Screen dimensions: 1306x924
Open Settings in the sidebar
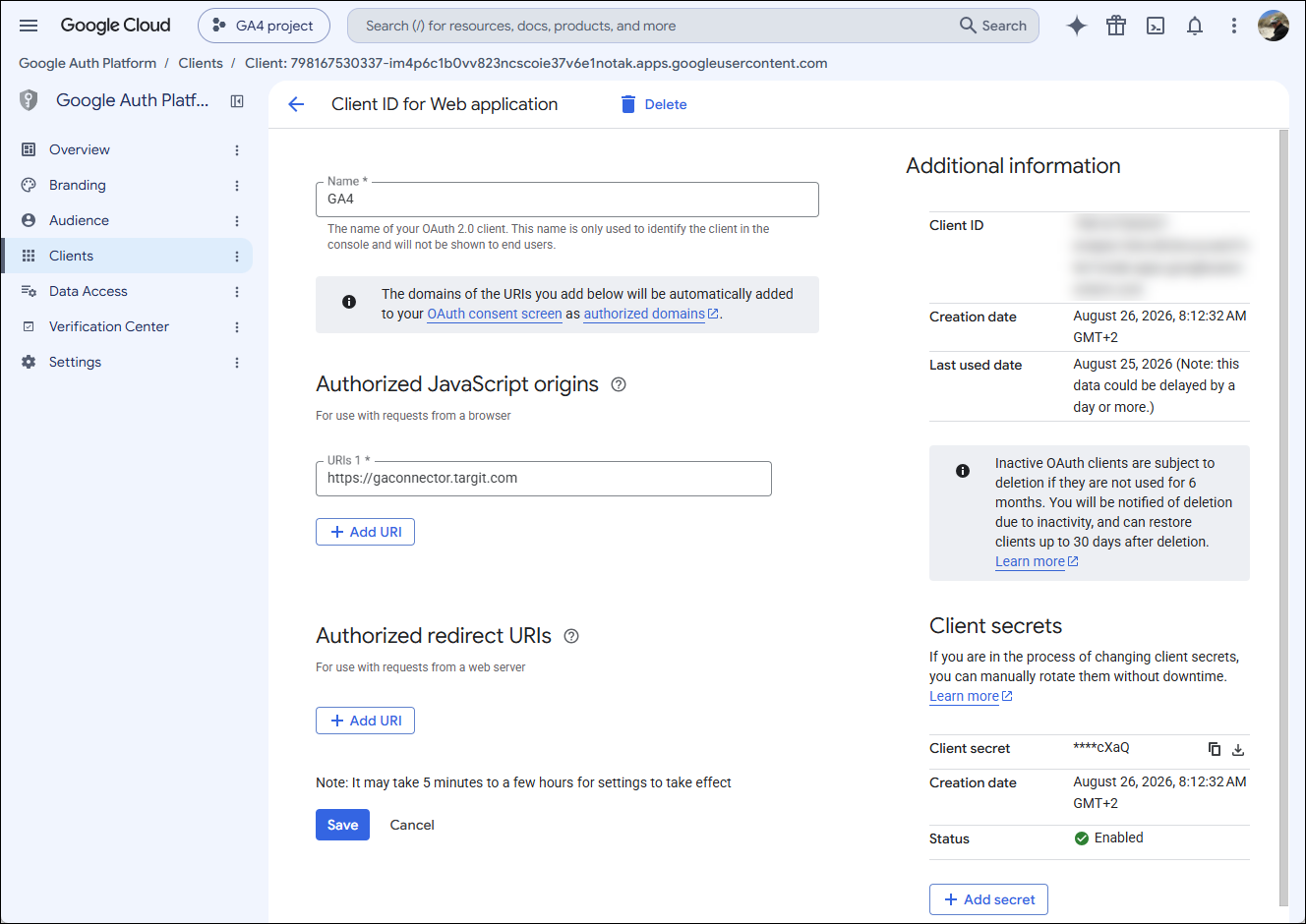tap(75, 362)
